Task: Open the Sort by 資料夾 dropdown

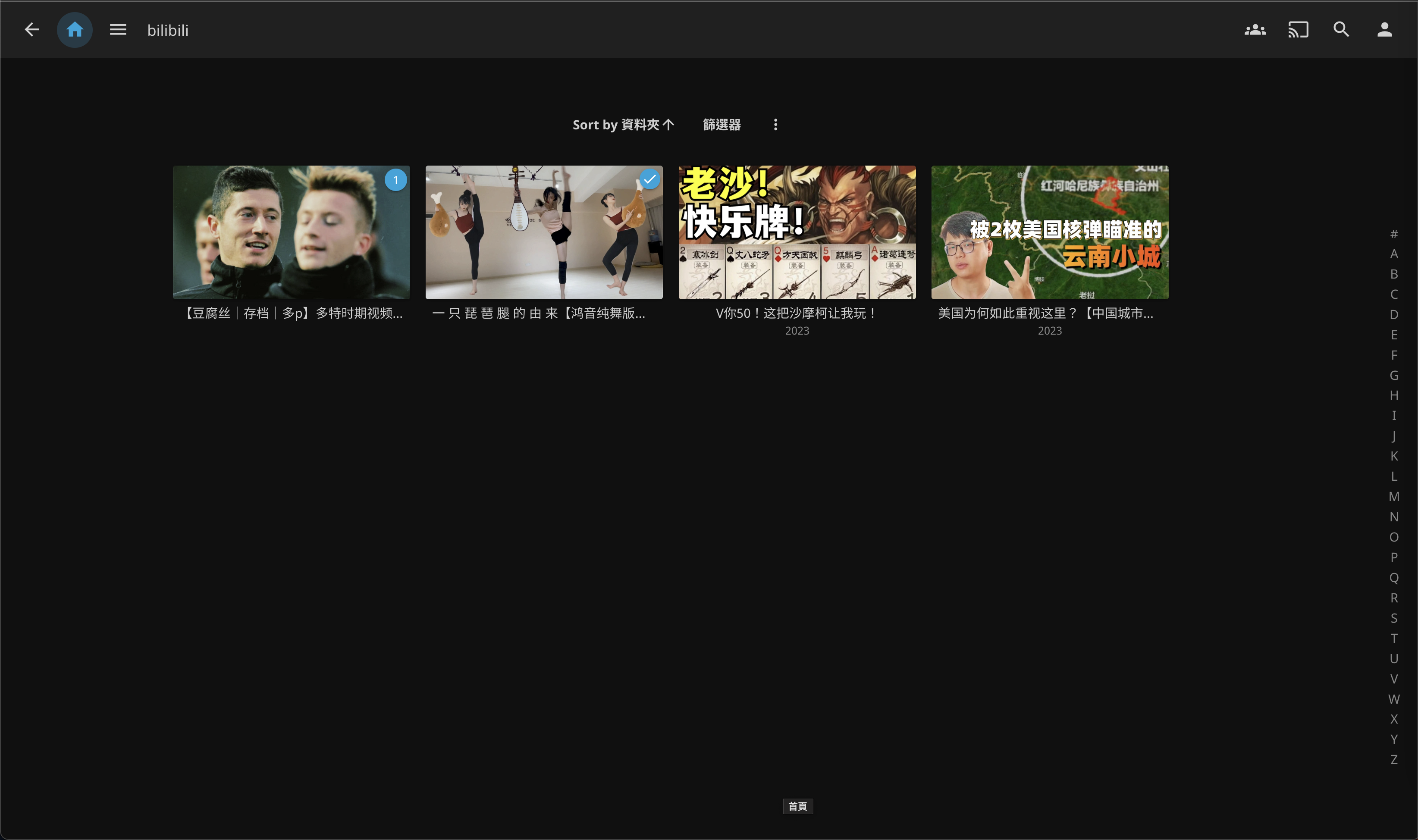Action: (623, 125)
